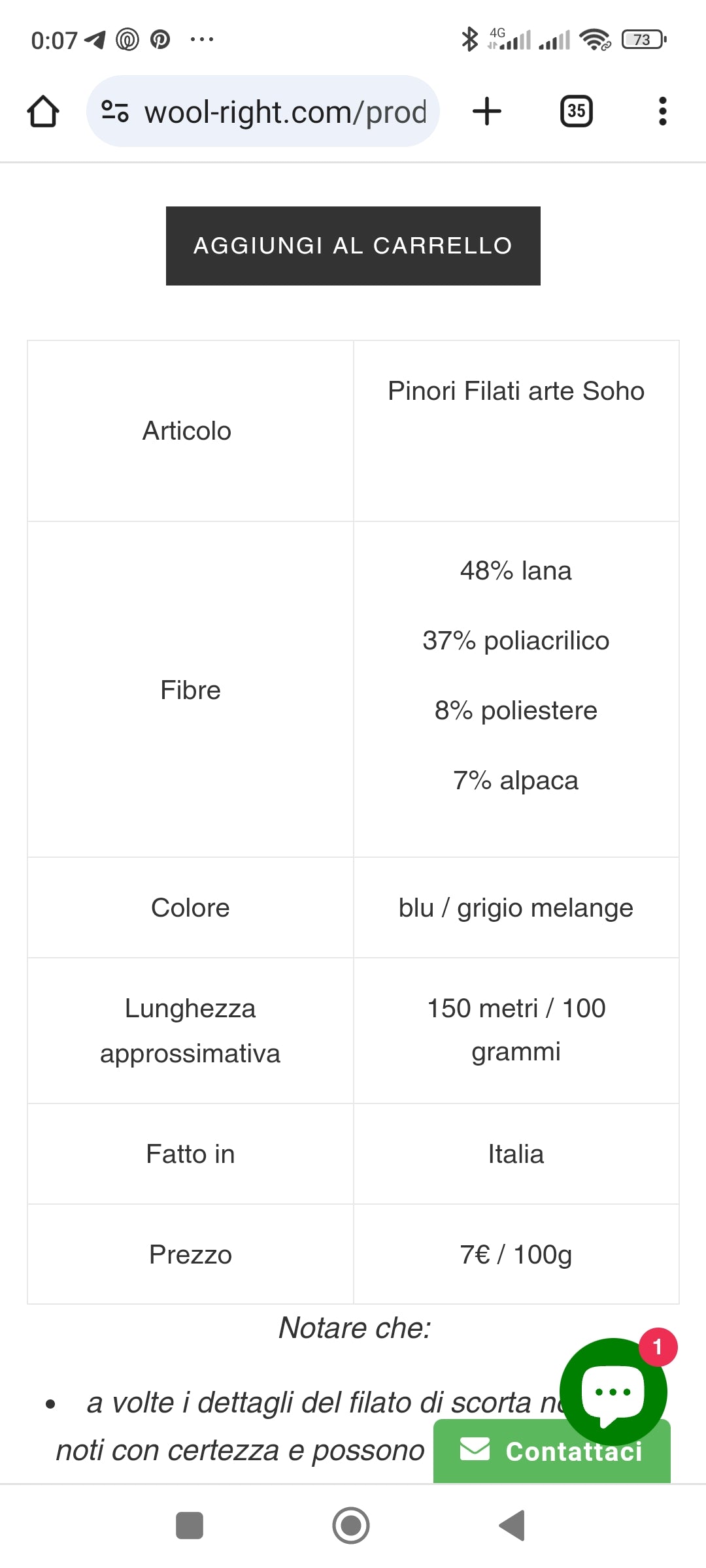Tap the Contattaci contact button
The width and height of the screenshot is (706, 1568).
pyautogui.click(x=552, y=1451)
